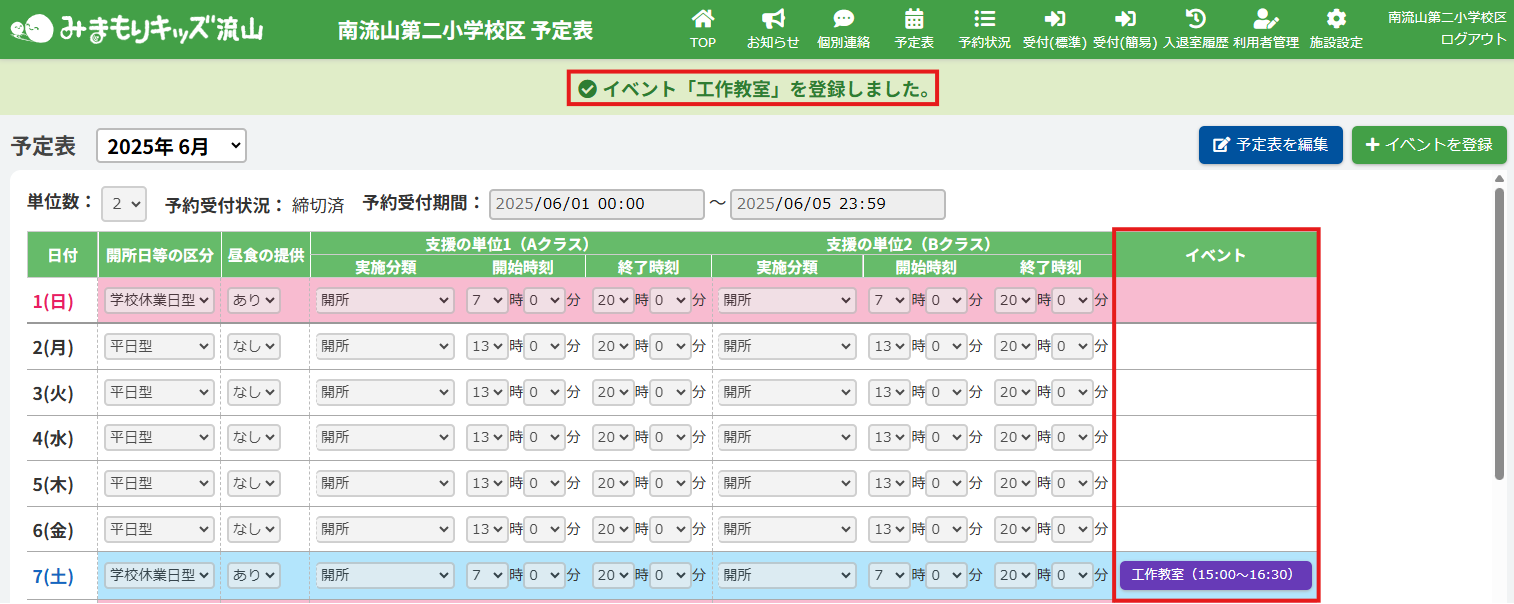Click the 予定表を編集 button
1514x604 pixels.
[1270, 145]
